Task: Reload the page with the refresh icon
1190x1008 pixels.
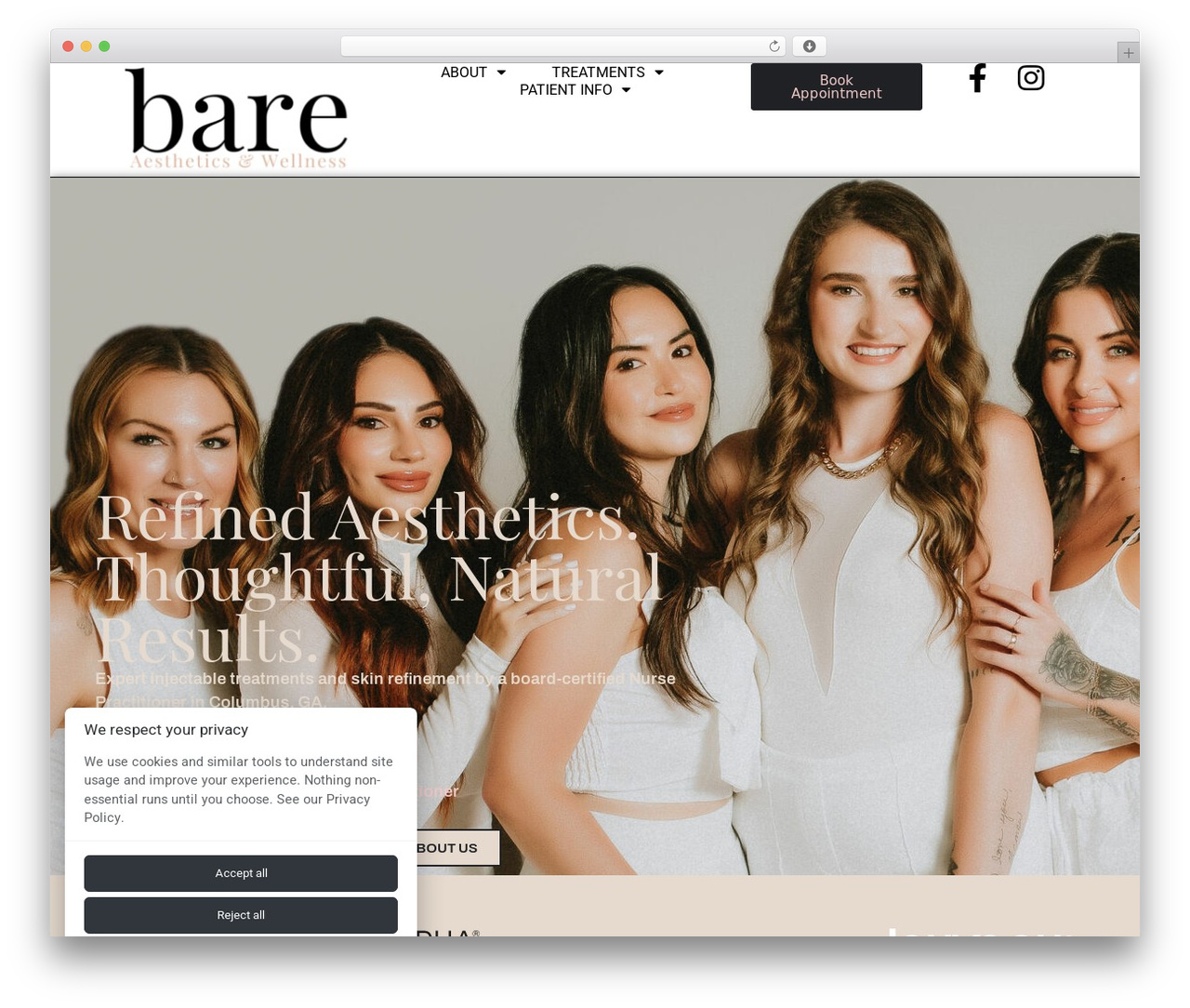Action: pyautogui.click(x=774, y=46)
